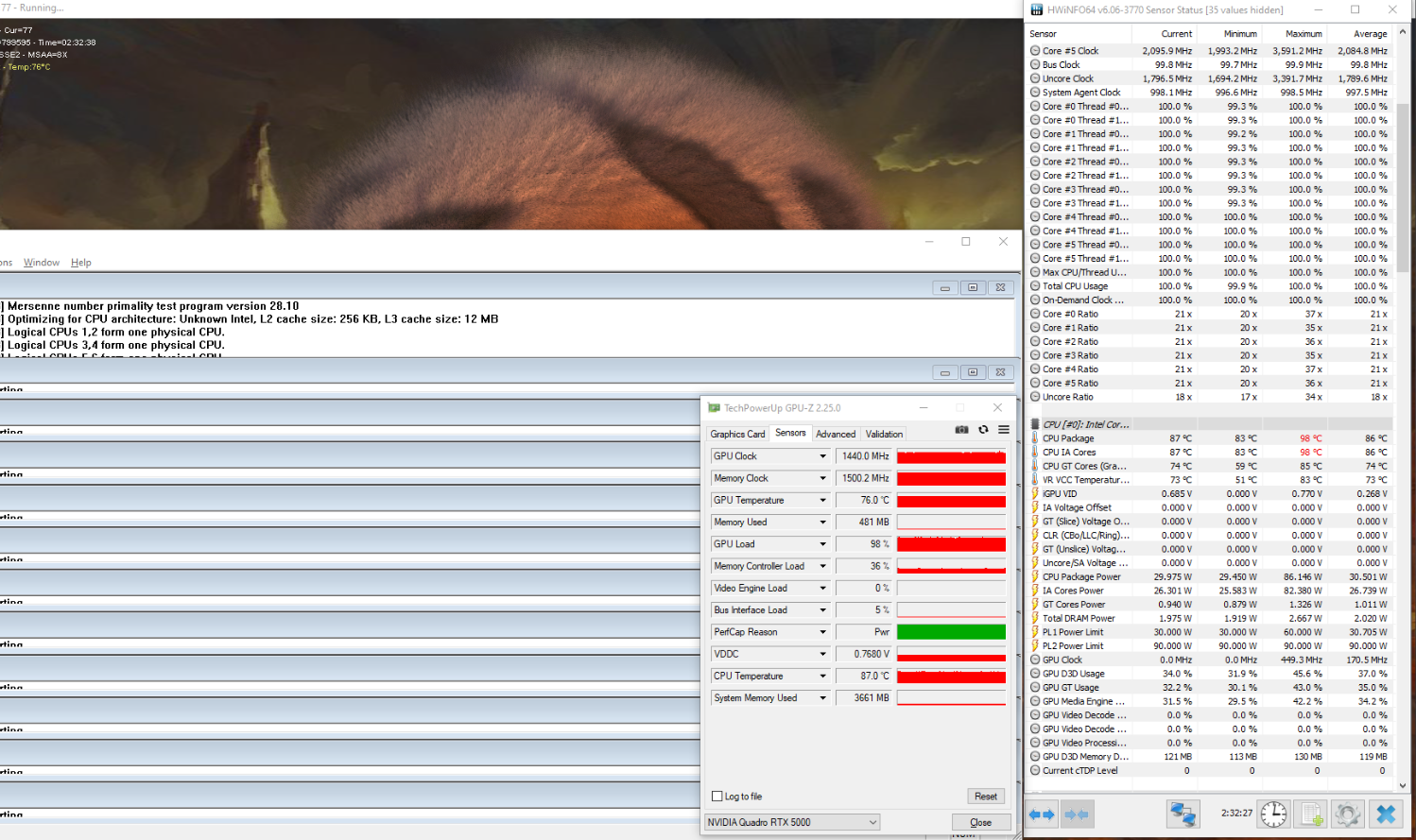Switch to the Validation tab
This screenshot has width=1416, height=840.
(x=884, y=434)
